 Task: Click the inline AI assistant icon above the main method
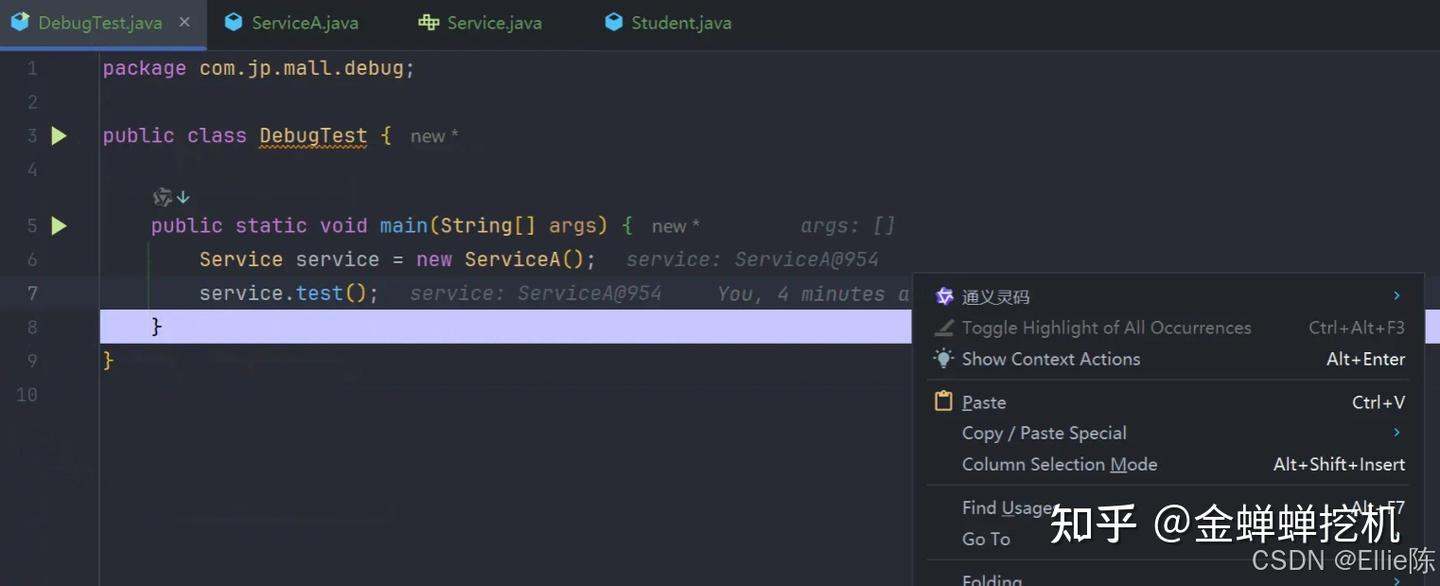(x=161, y=196)
